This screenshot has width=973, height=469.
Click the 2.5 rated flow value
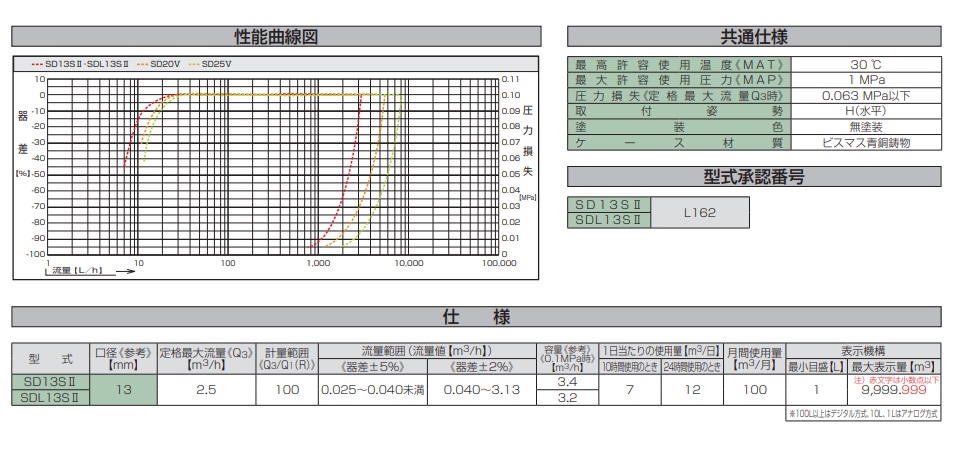click(206, 390)
